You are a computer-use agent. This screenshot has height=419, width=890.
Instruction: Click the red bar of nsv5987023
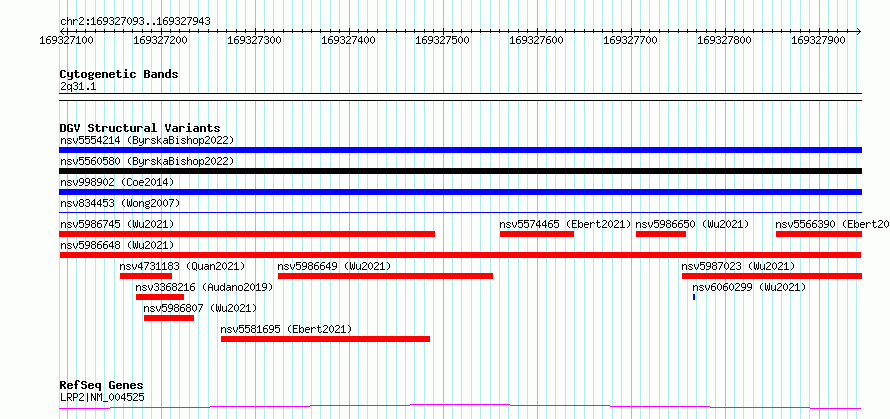(772, 276)
